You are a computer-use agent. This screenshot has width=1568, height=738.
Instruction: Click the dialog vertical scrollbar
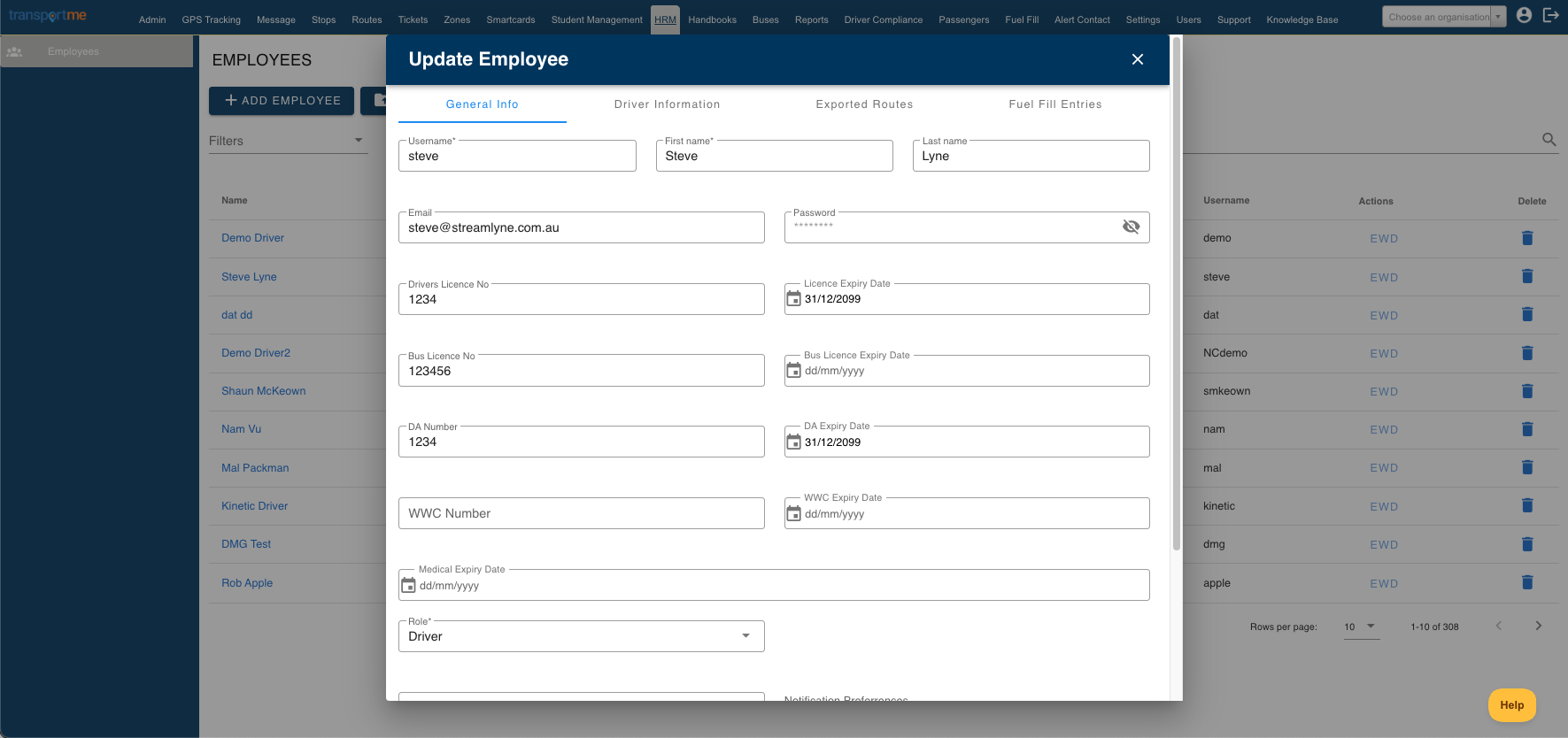coord(1177,294)
